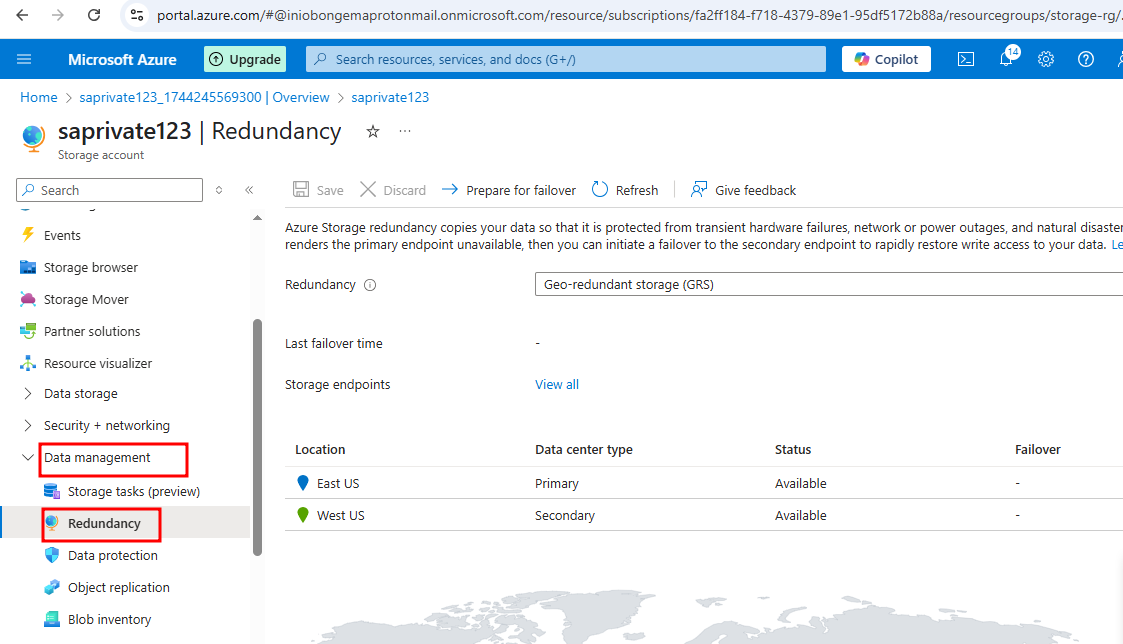
Task: Open Storage browser in the sidebar
Action: 90,267
